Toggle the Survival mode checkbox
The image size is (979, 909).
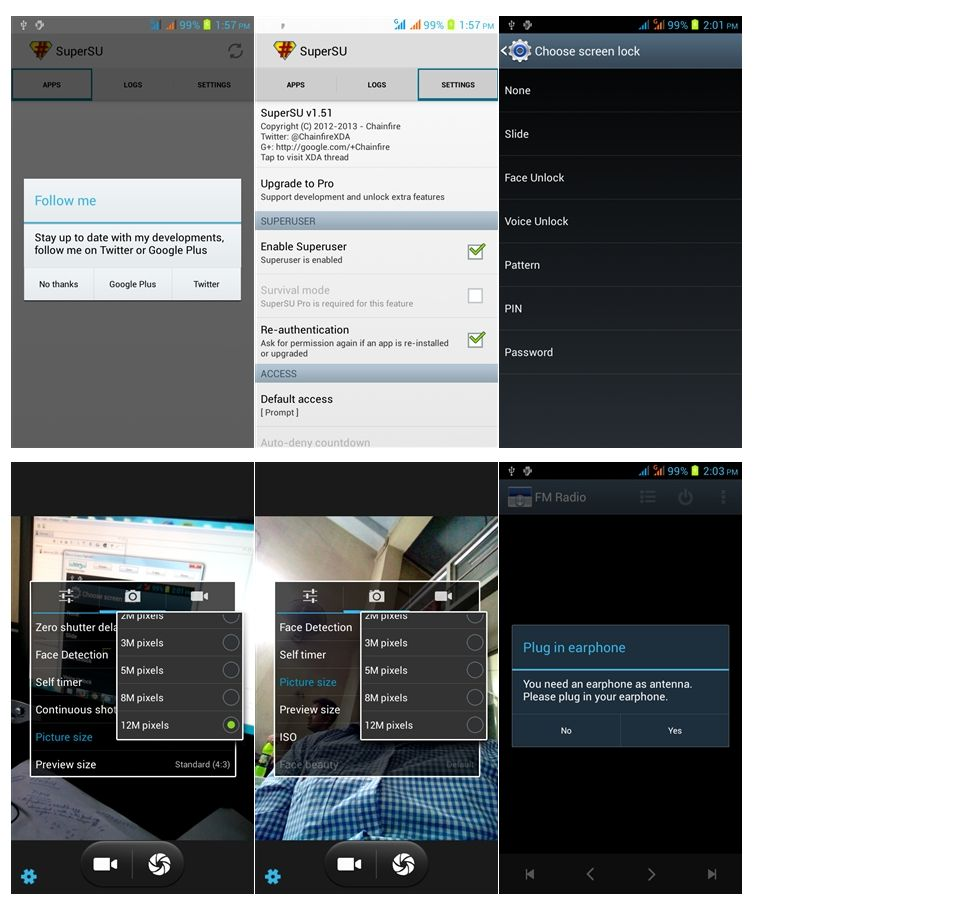tap(475, 295)
